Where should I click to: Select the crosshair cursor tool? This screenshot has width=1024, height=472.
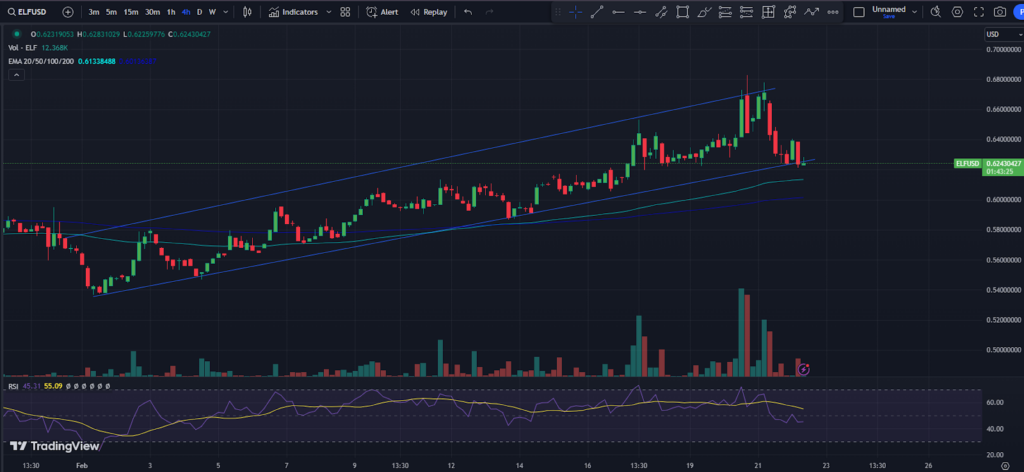pos(575,12)
